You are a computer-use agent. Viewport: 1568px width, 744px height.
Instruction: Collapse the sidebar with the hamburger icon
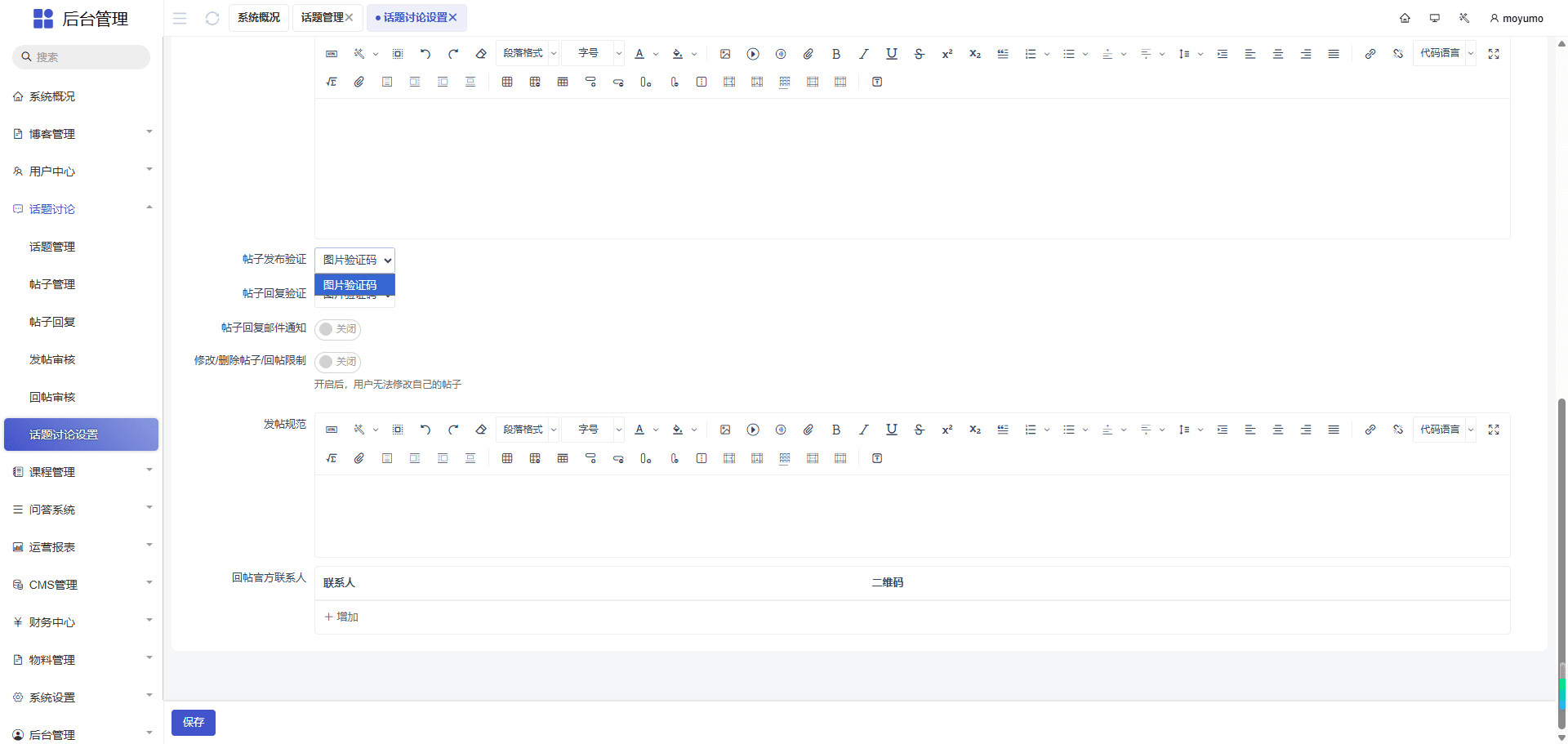[180, 18]
